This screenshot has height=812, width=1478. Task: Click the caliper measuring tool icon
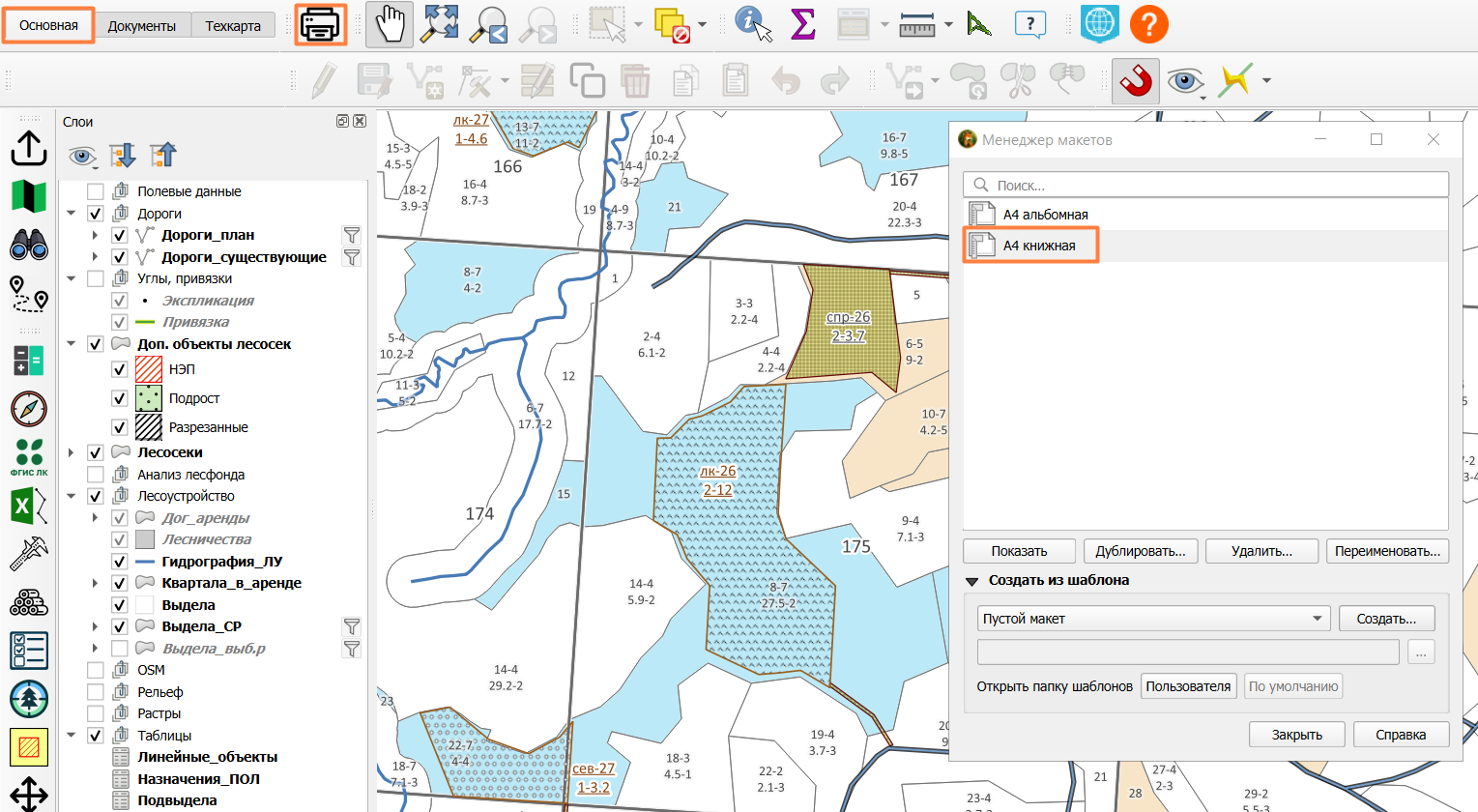point(29,554)
